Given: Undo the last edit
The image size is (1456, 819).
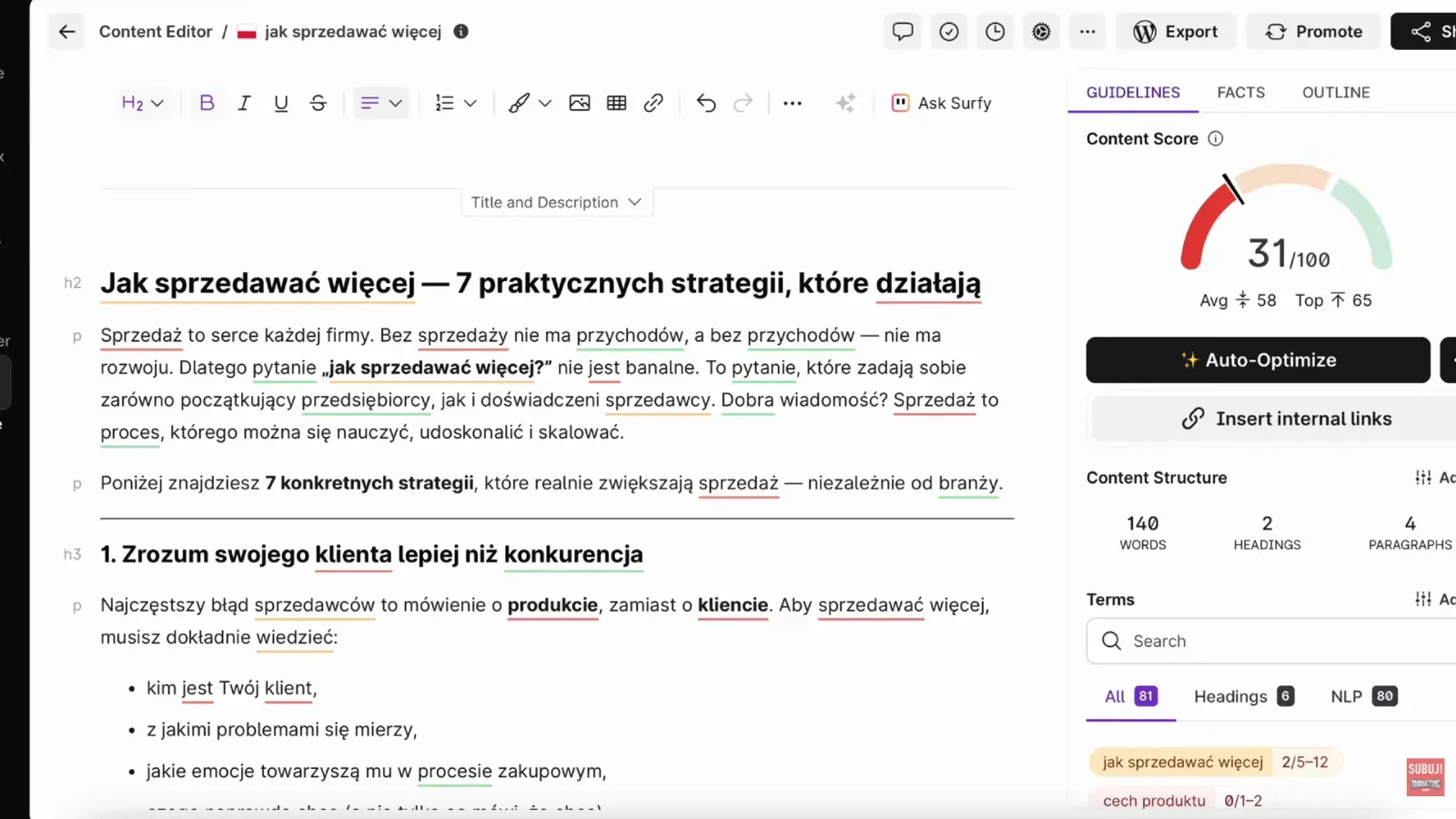Looking at the screenshot, I should point(706,103).
